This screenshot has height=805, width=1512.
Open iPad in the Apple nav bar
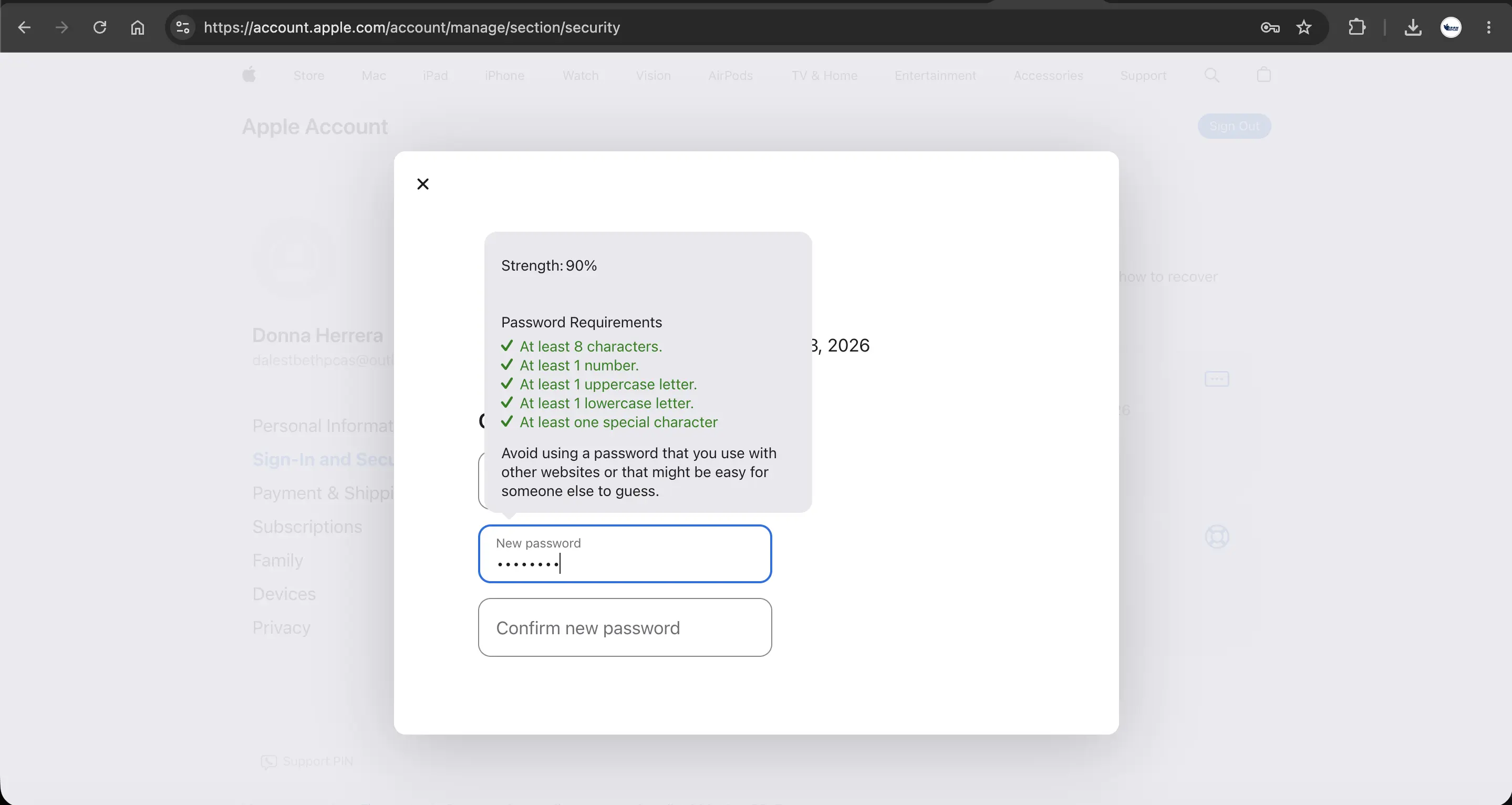click(x=435, y=75)
